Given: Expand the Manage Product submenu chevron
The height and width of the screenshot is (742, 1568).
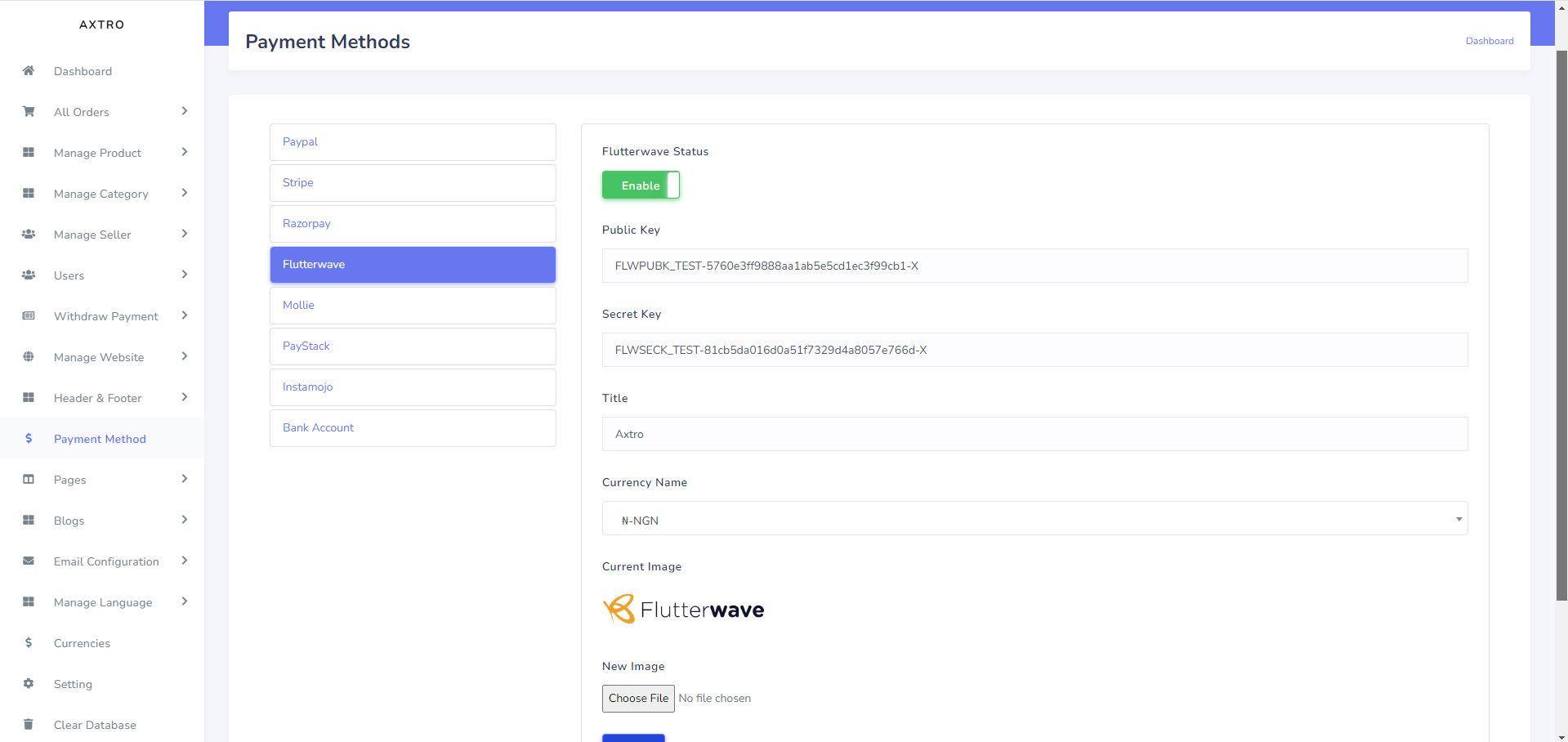Looking at the screenshot, I should [185, 152].
